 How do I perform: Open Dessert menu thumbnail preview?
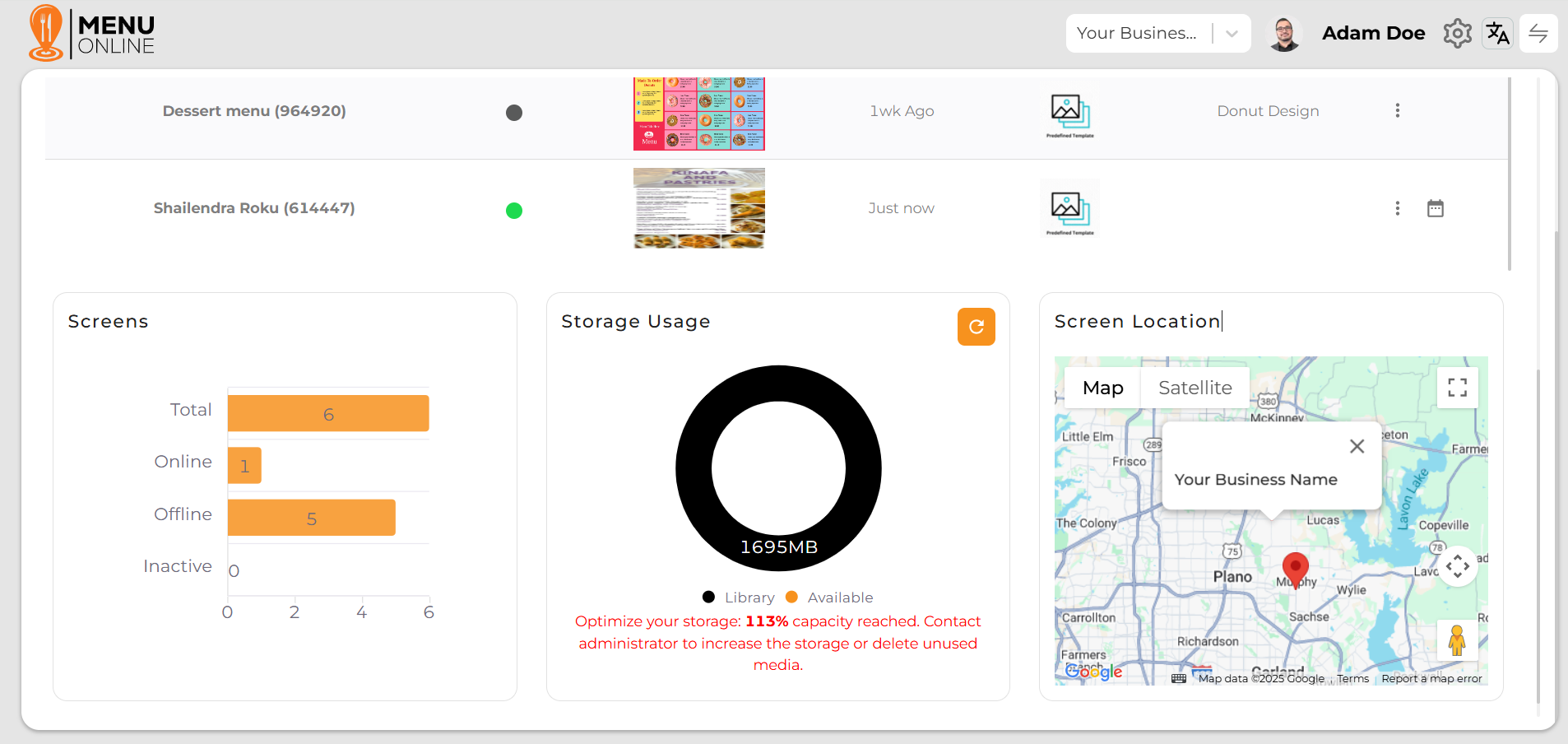698,114
